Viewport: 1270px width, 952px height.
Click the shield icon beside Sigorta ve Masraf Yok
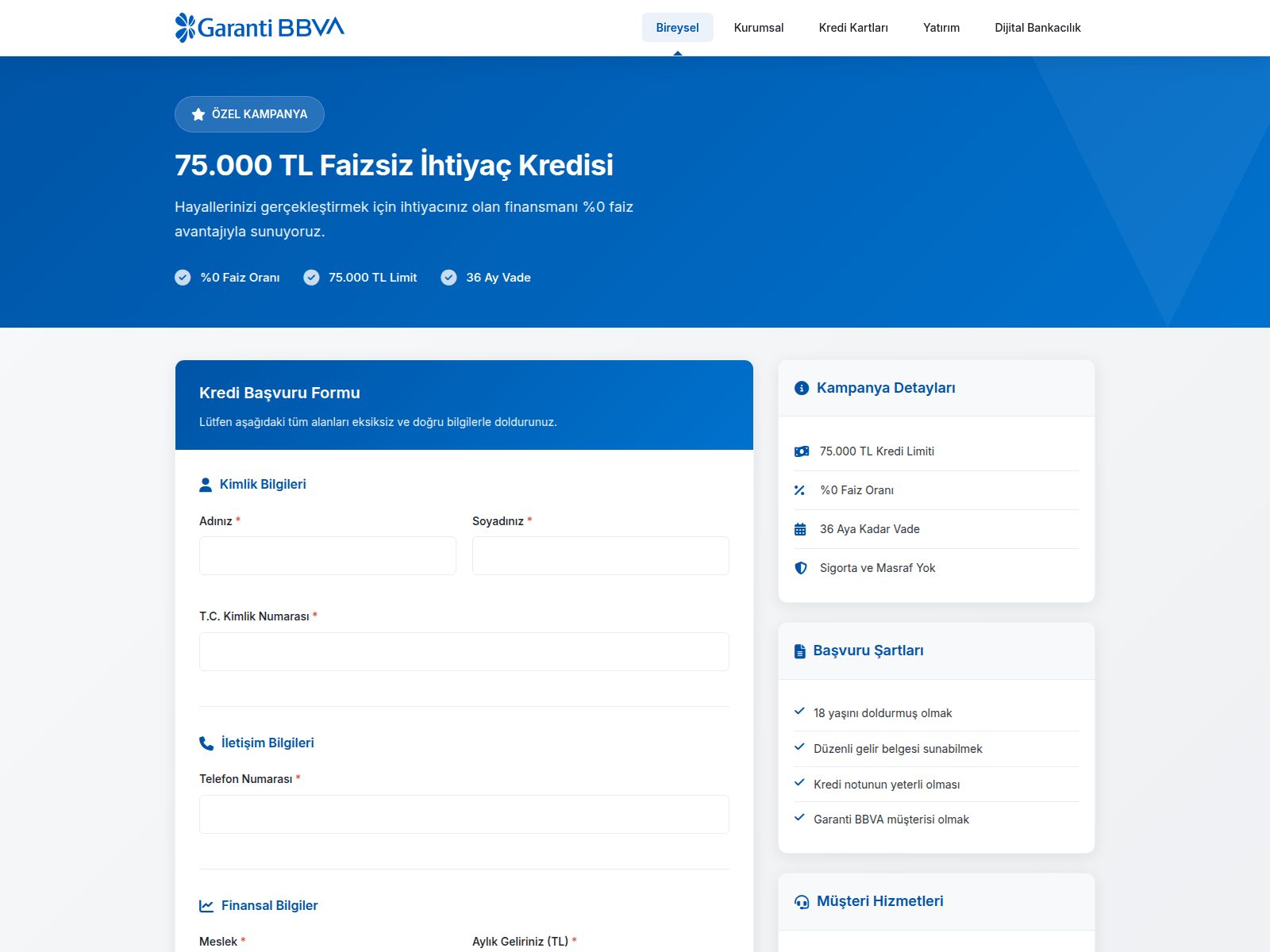(801, 568)
